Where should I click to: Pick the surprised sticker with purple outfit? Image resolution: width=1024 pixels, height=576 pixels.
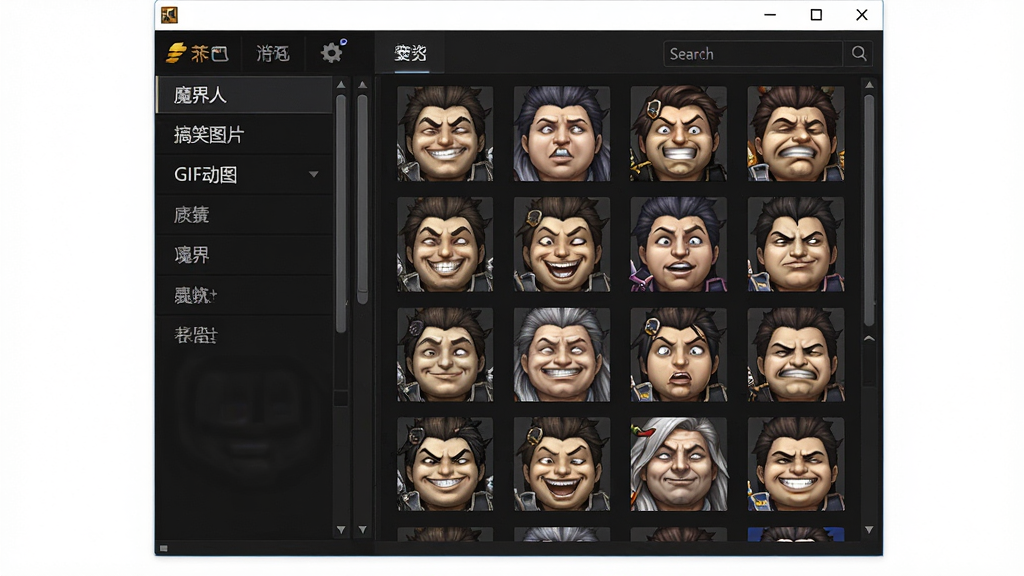tap(679, 244)
